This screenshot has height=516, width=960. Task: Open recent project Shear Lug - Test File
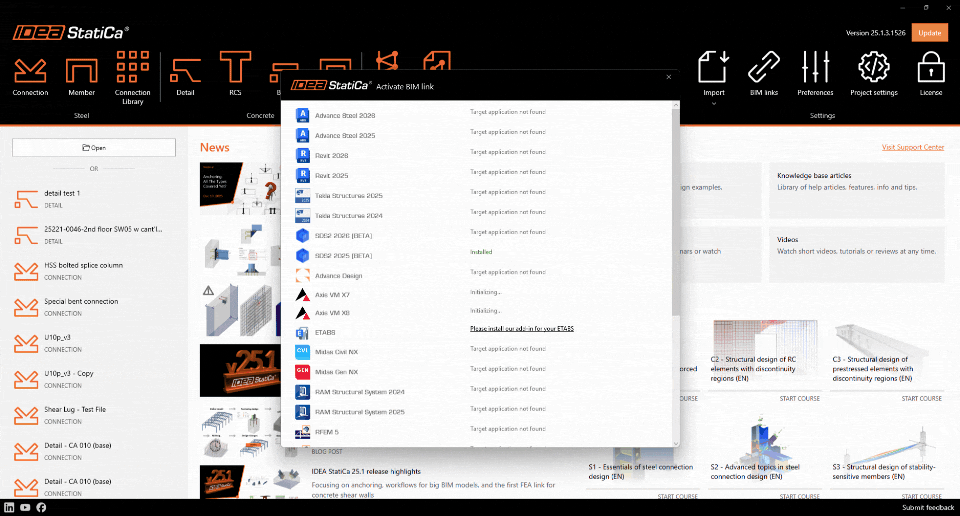94,416
